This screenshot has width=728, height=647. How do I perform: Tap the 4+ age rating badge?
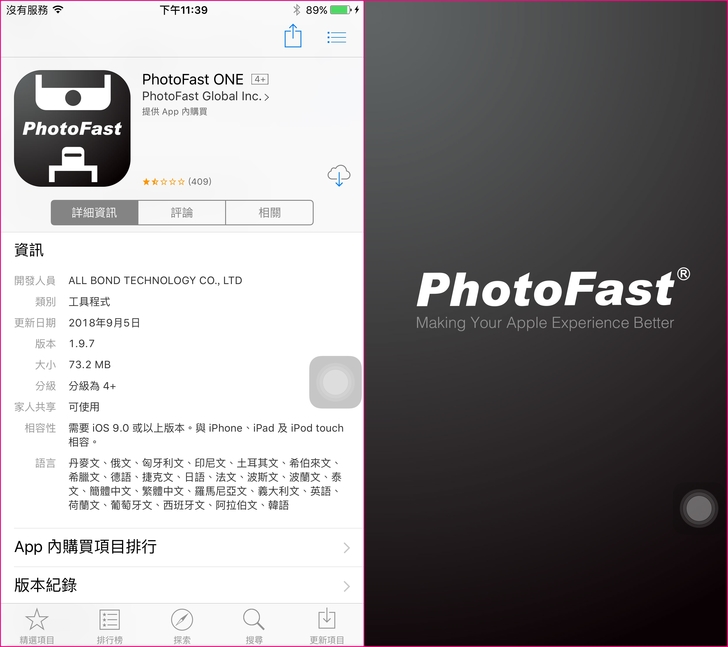[260, 79]
